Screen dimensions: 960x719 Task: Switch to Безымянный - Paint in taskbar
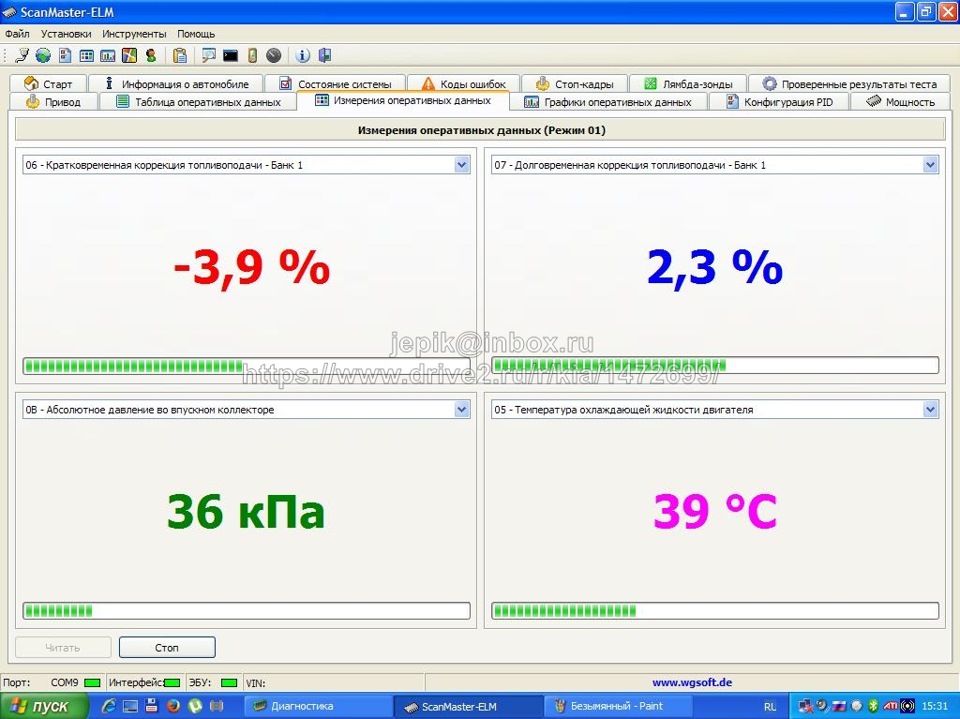click(616, 706)
